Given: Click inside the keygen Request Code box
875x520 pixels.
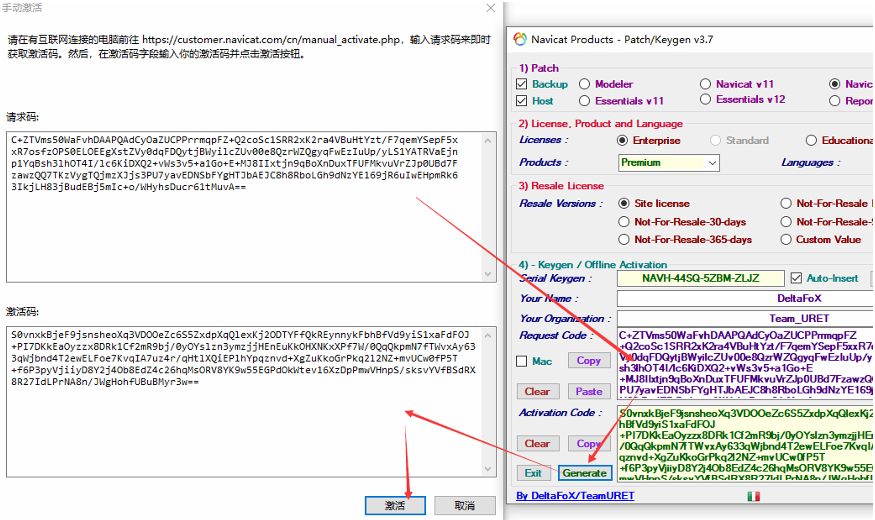Looking at the screenshot, I should pos(746,364).
